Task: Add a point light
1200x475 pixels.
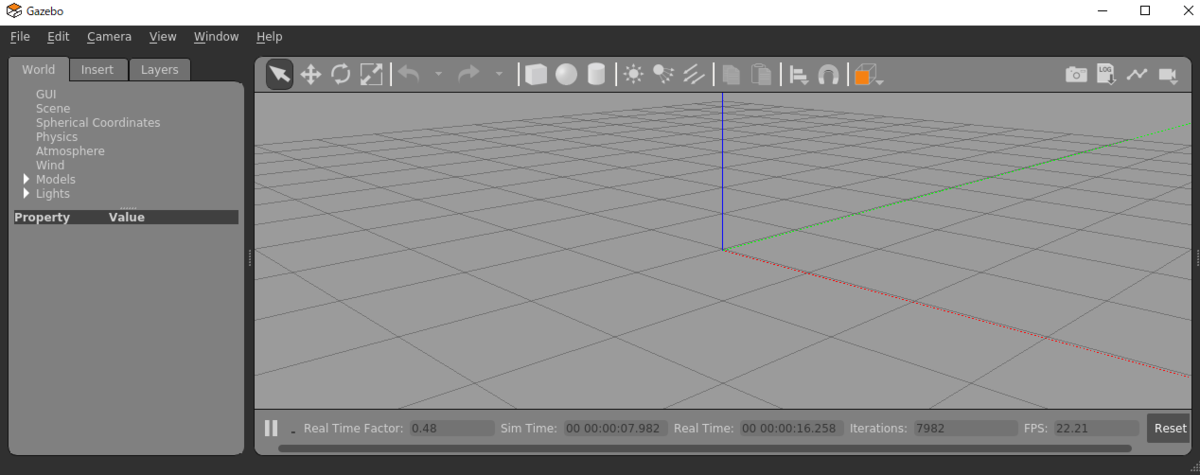Action: point(633,74)
